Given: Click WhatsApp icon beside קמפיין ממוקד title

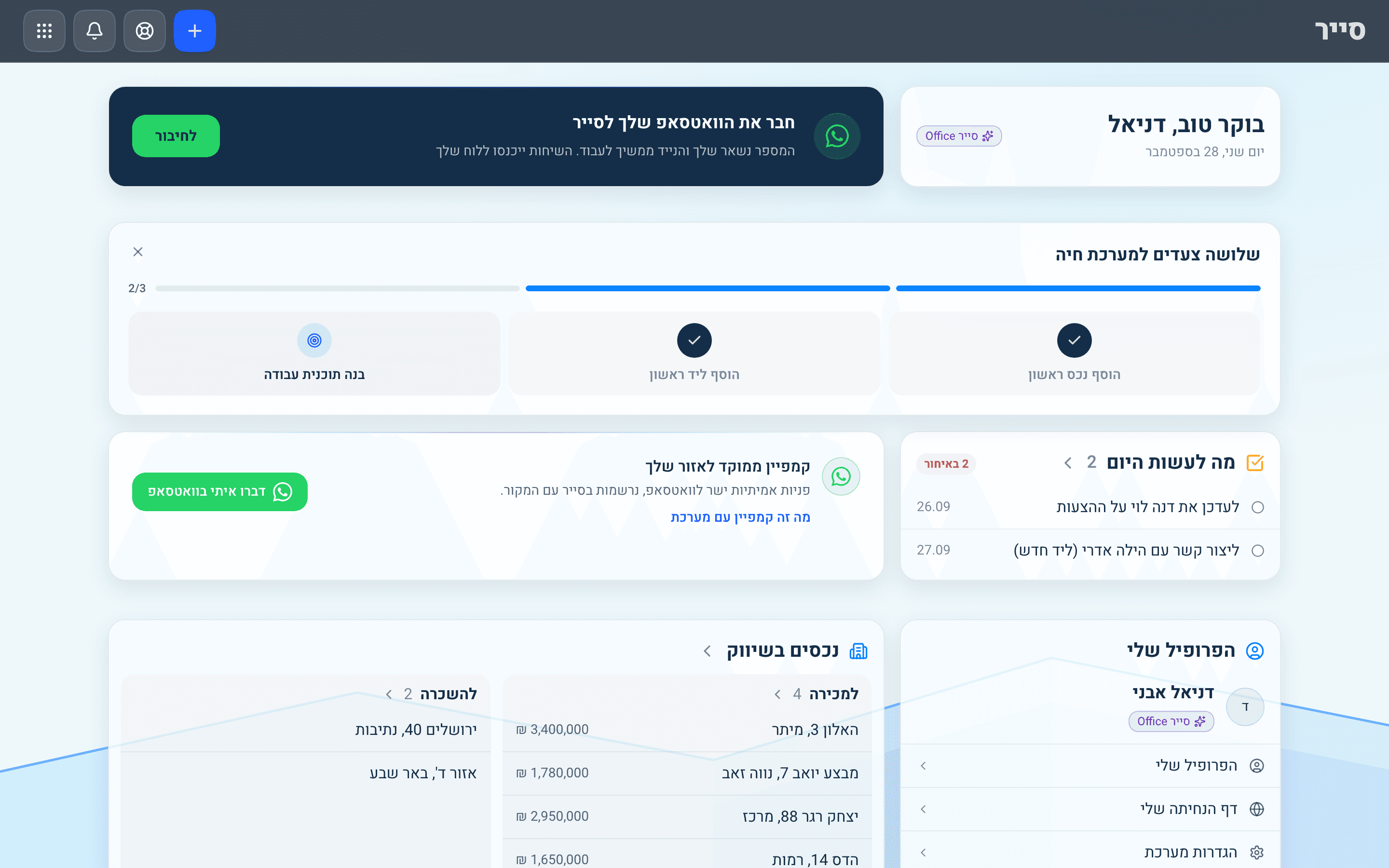Looking at the screenshot, I should pyautogui.click(x=841, y=476).
